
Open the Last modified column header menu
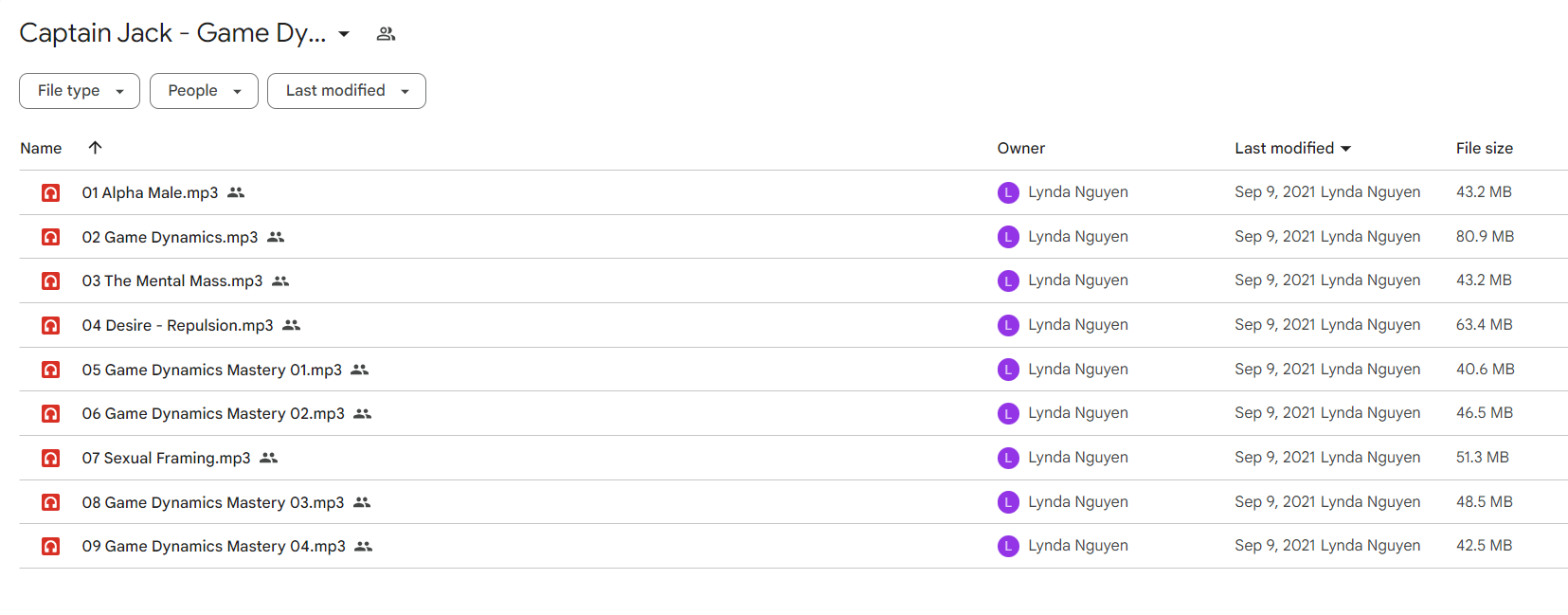(1292, 148)
